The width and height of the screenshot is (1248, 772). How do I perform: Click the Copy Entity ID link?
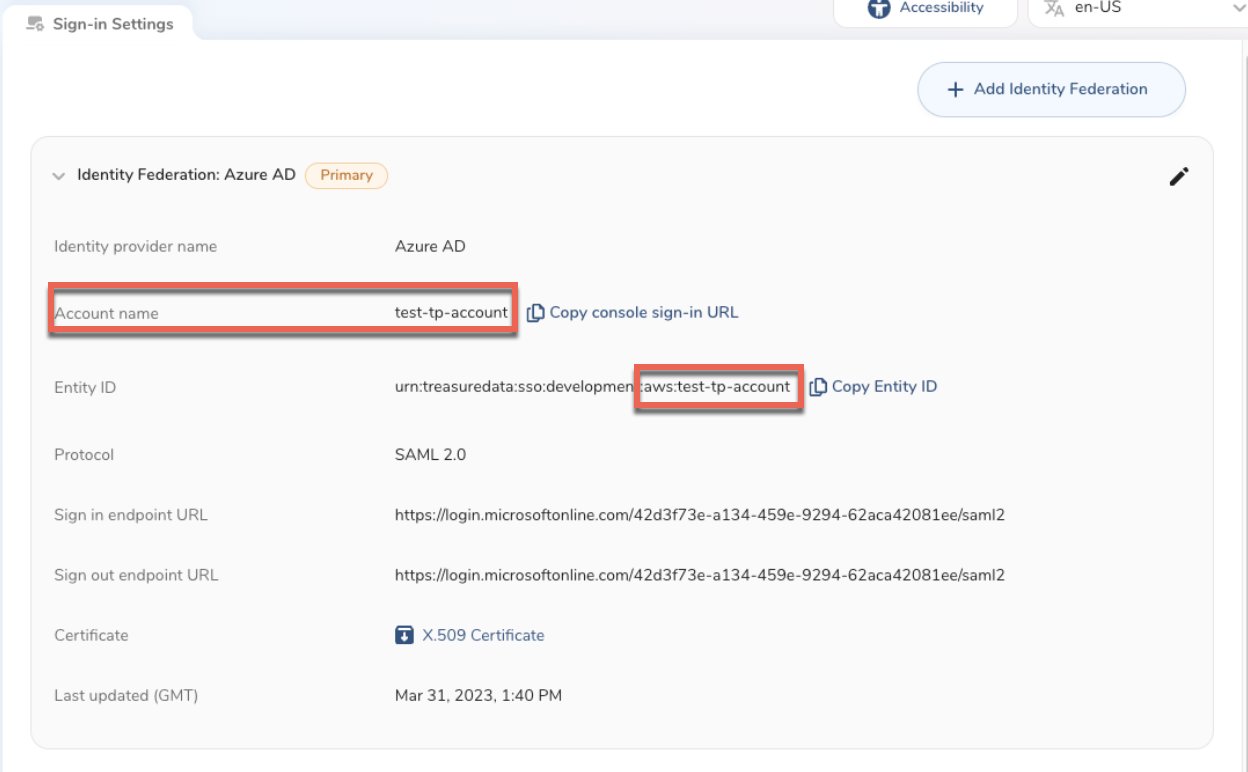pyautogui.click(x=884, y=386)
